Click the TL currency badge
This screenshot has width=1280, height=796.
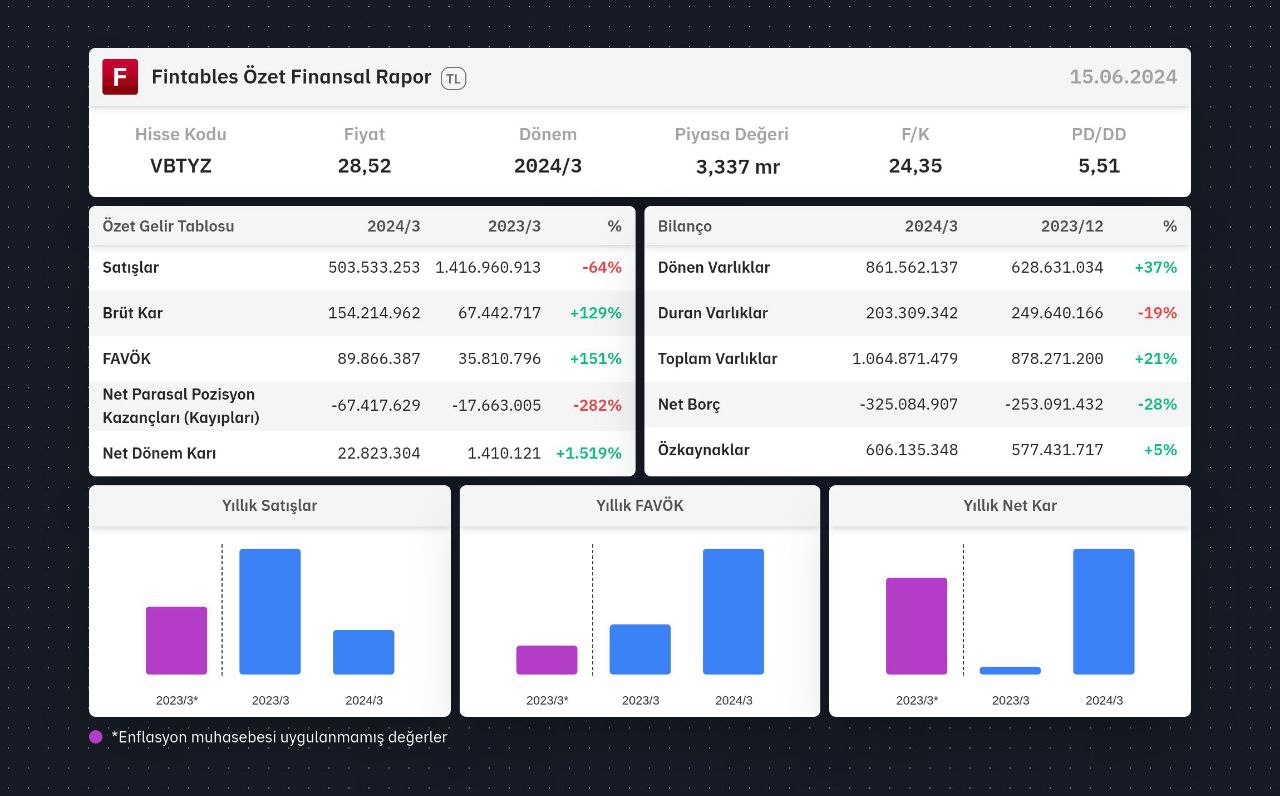point(453,78)
